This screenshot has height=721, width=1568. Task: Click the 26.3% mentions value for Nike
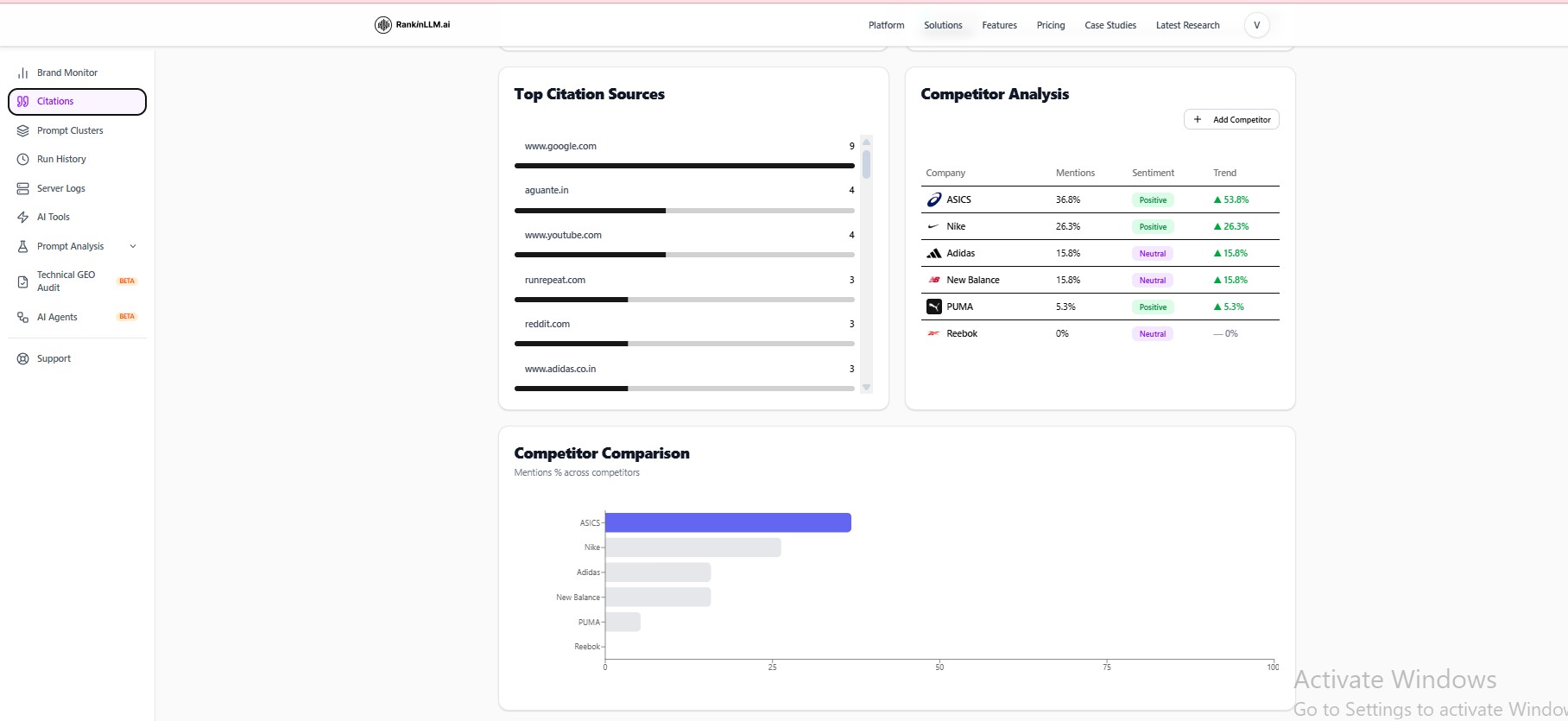pos(1068,227)
